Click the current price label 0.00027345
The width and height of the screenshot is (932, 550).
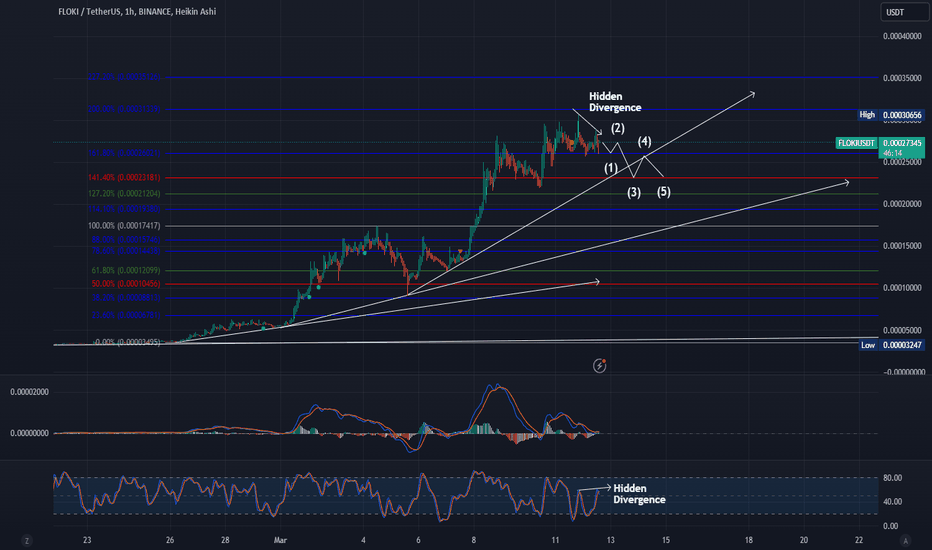[x=902, y=143]
